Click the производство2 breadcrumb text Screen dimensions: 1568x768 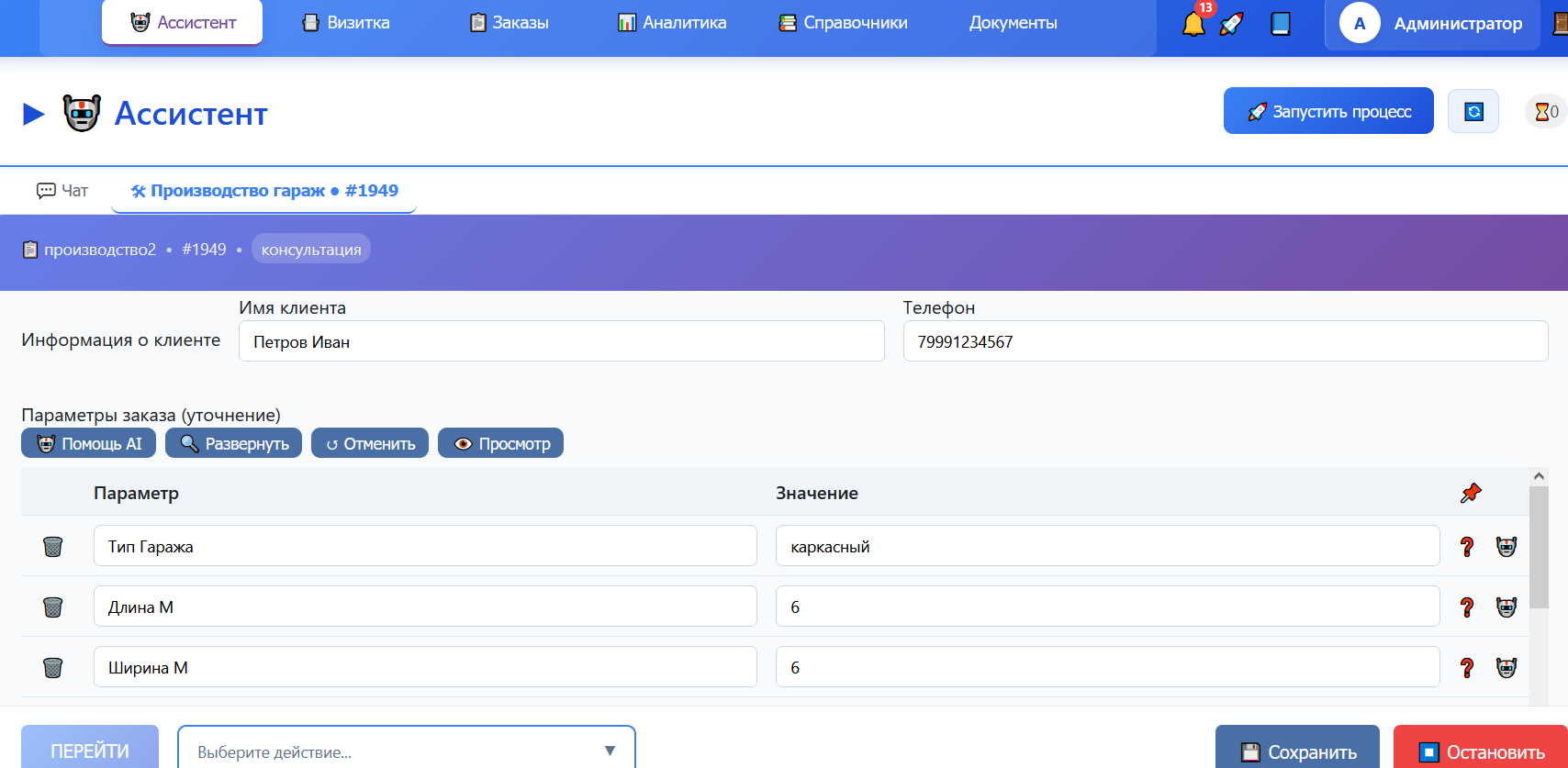(x=100, y=250)
